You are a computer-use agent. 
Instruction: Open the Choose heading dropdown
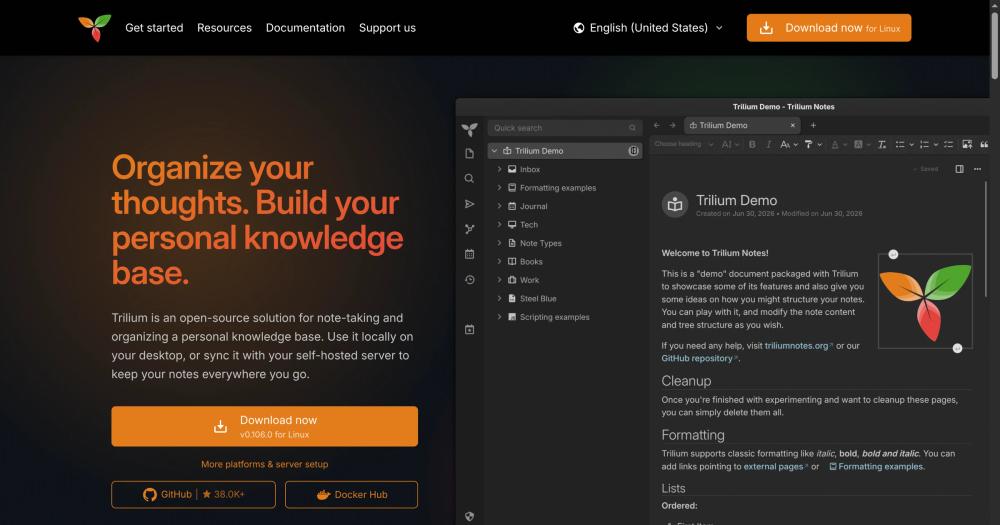click(684, 144)
